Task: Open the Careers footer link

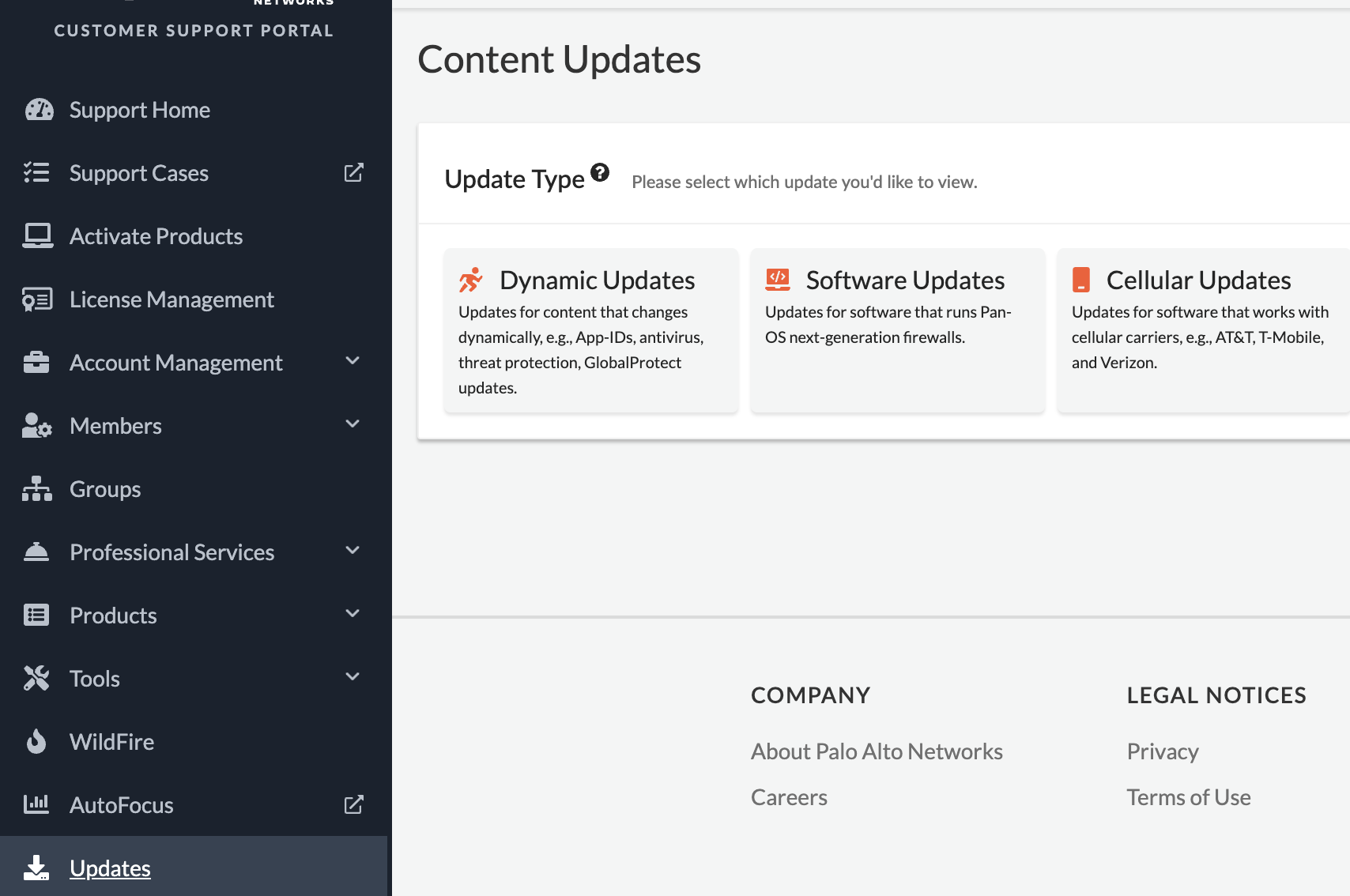Action: (789, 797)
